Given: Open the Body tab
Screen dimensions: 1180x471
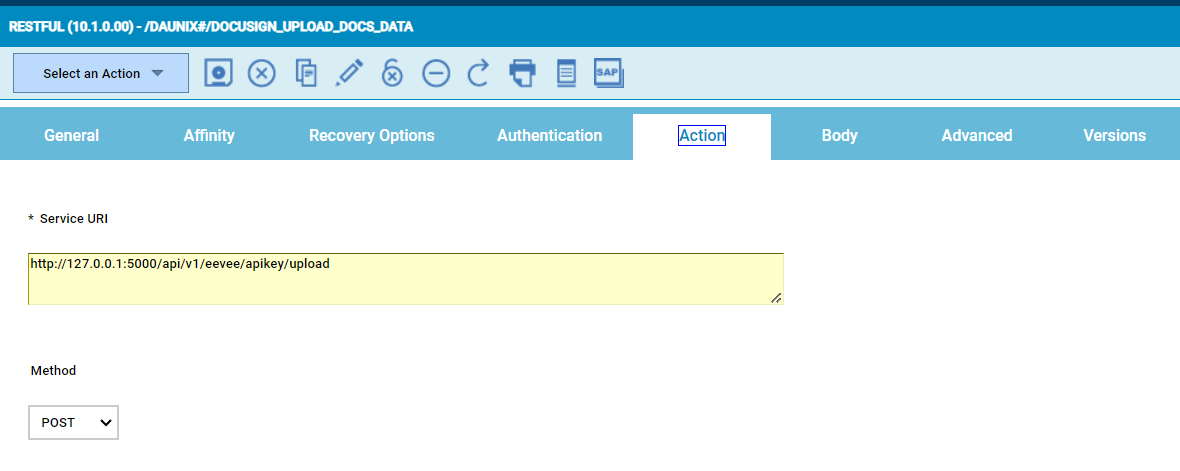Looking at the screenshot, I should tap(840, 135).
